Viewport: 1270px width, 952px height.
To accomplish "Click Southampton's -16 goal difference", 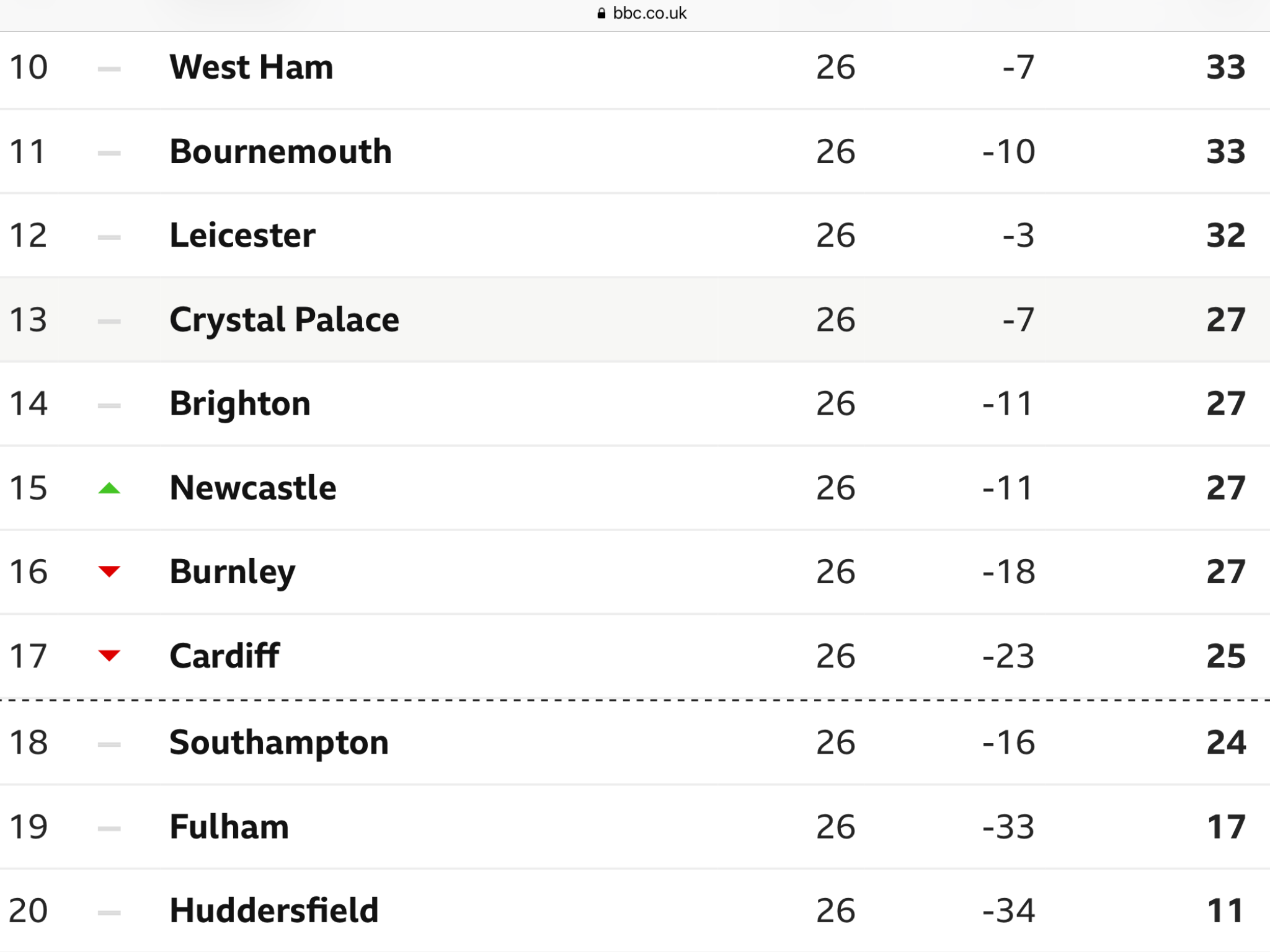I will coord(1009,743).
